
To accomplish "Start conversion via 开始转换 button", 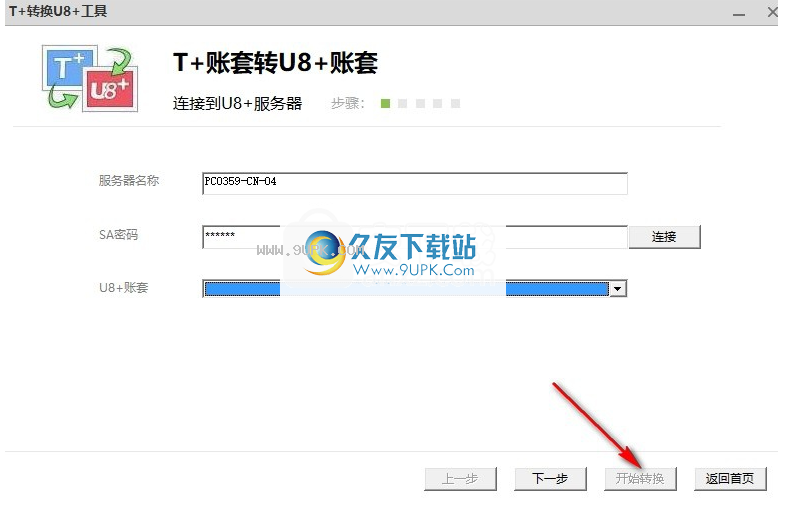I will [640, 479].
